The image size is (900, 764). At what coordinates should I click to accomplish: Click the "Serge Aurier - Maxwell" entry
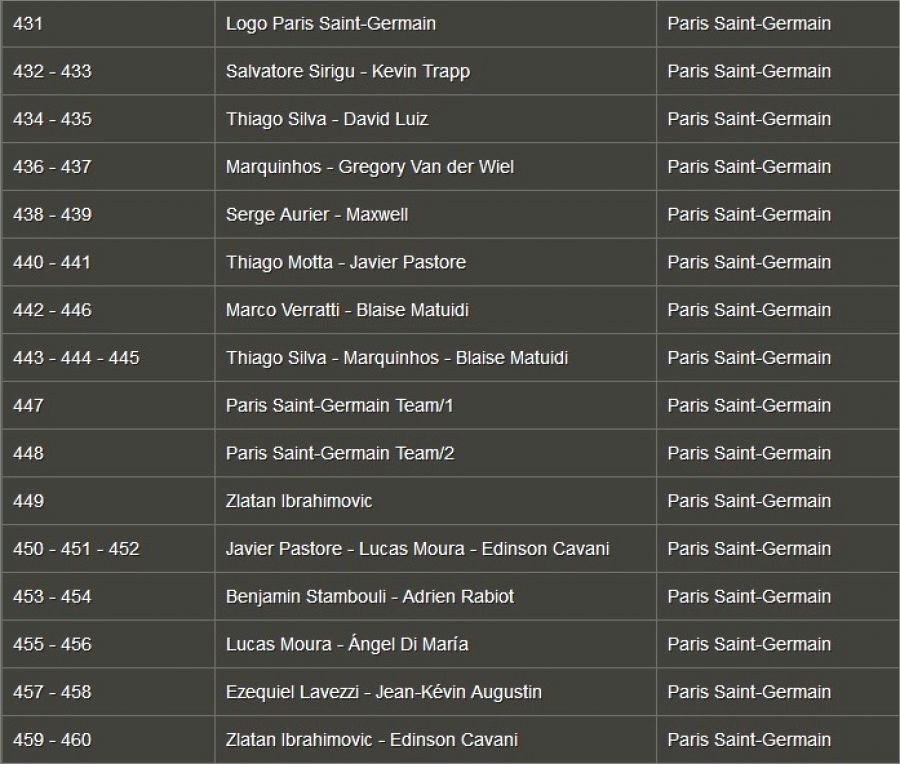(x=317, y=214)
